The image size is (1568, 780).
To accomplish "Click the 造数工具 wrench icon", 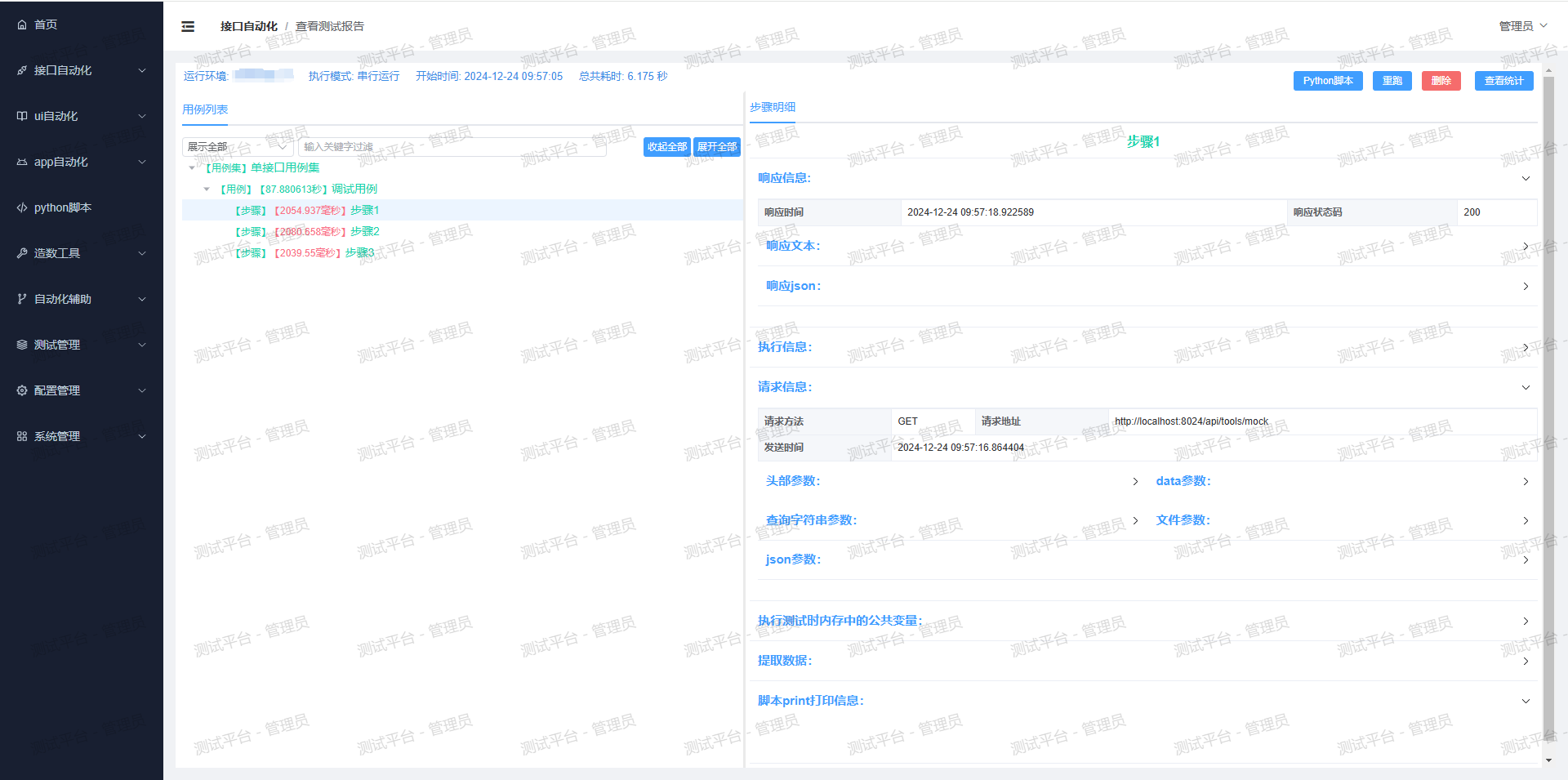I will tap(22, 253).
